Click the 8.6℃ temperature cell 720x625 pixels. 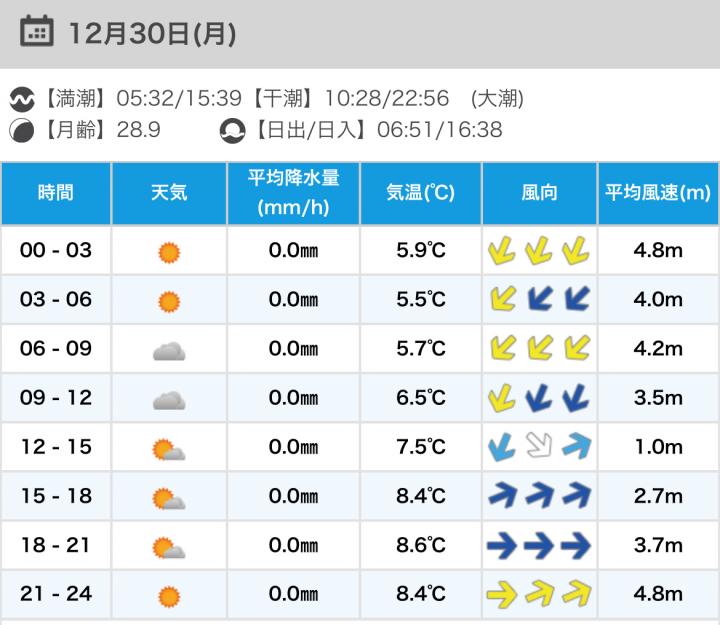420,545
